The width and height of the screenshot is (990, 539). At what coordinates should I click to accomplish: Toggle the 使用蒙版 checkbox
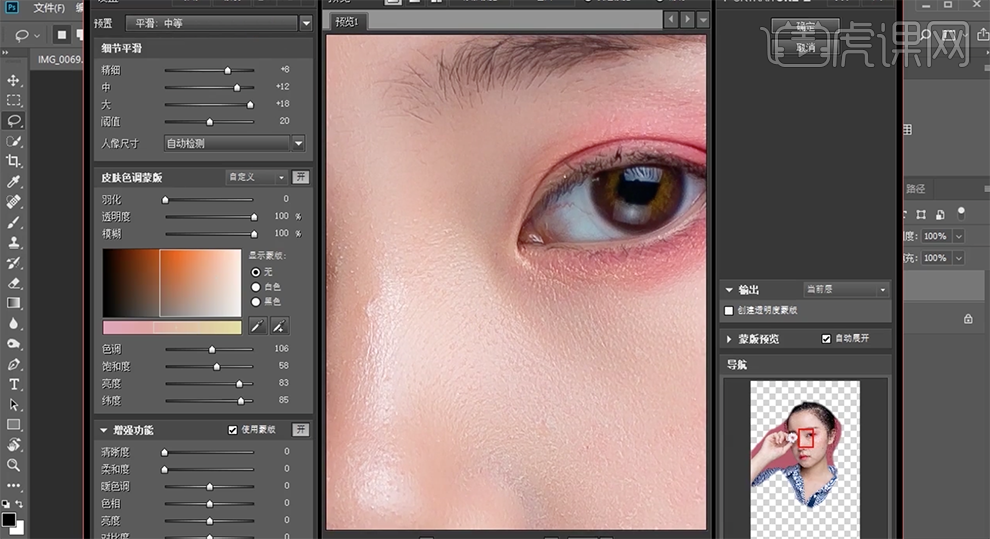coord(233,430)
